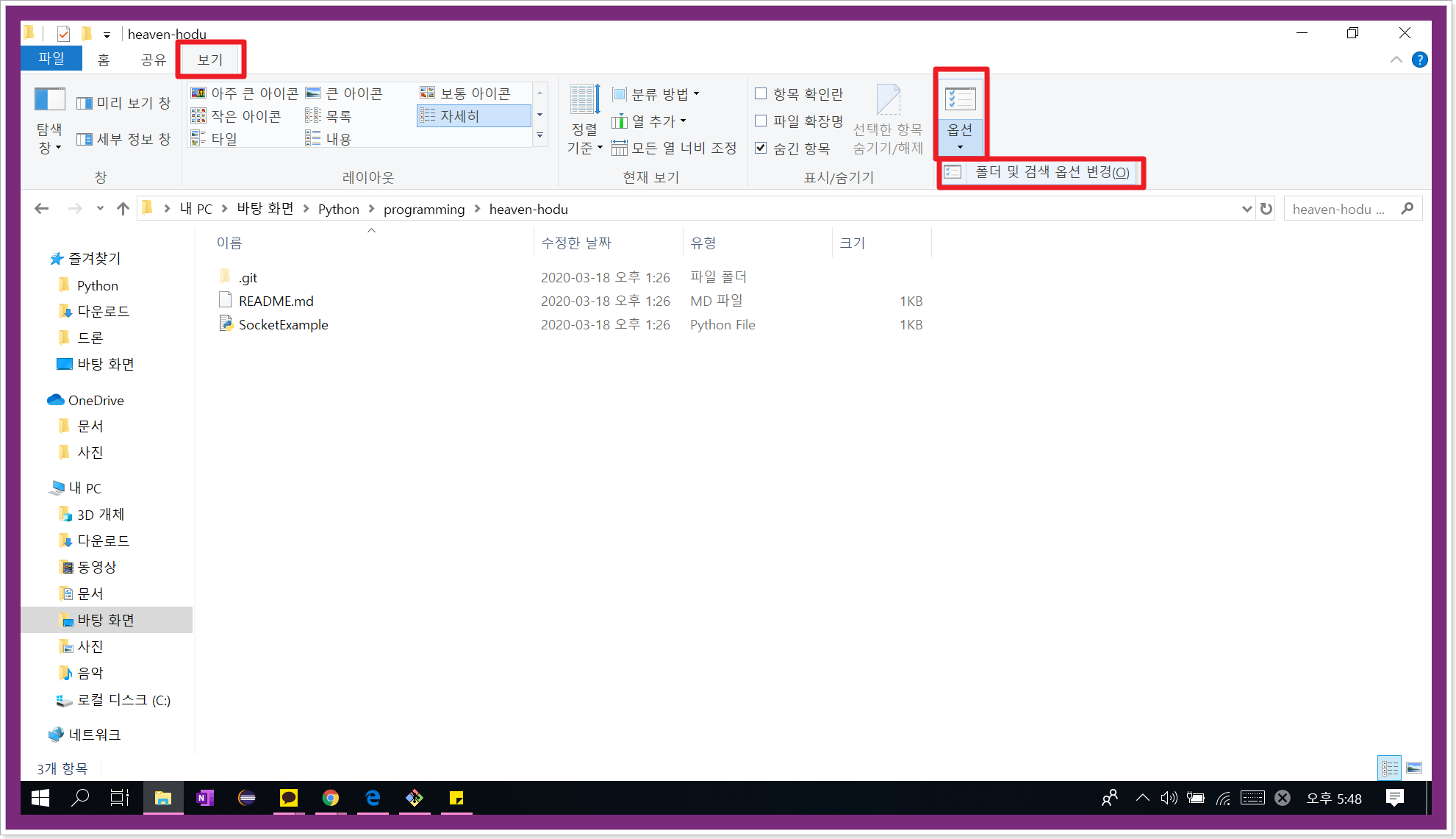Click size all columns to fit (모든 열 너비 조정)
Screen dimensions: 1456x839
point(674,148)
